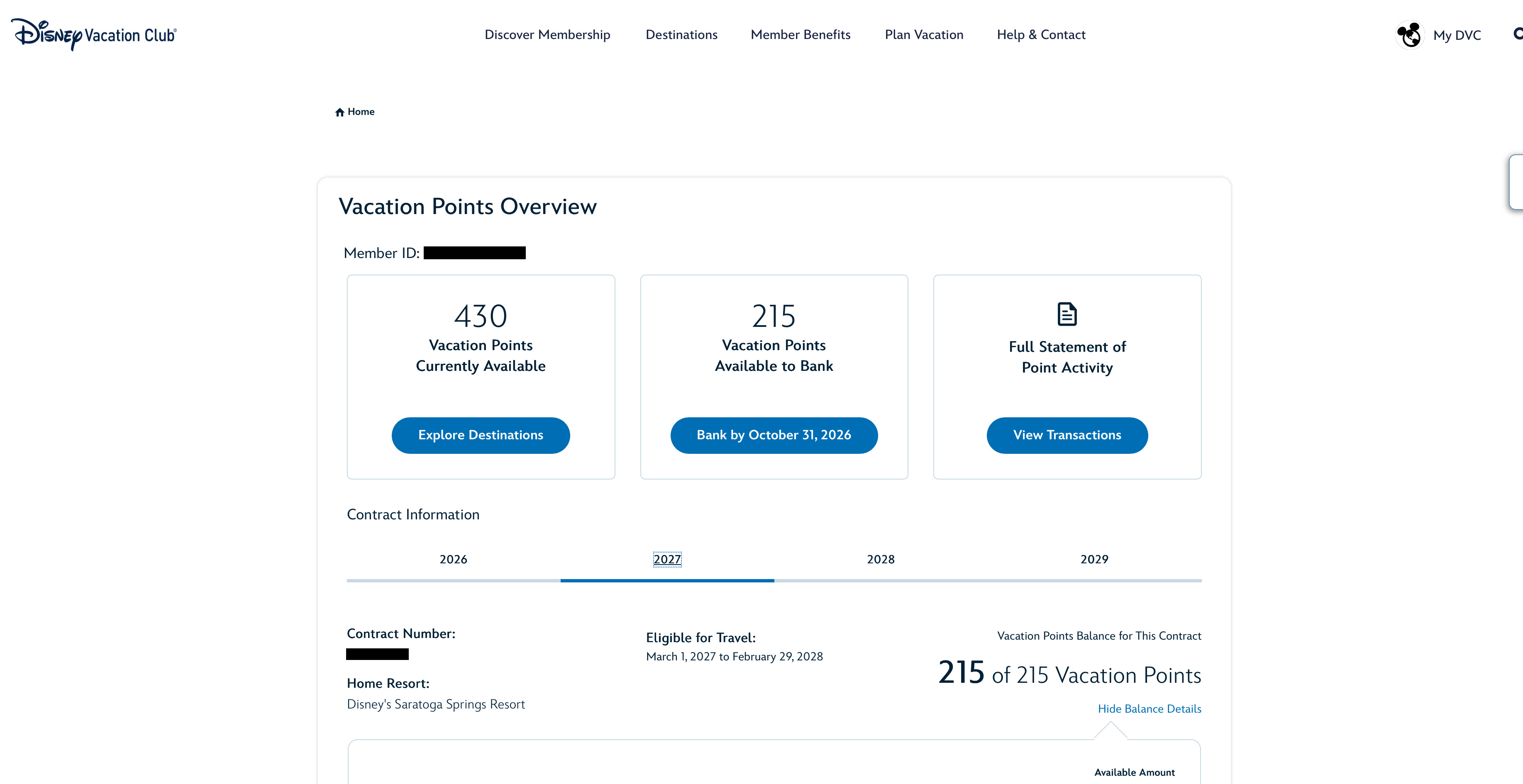This screenshot has width=1523, height=784.
Task: Click the document icon above Full Statement
Action: [1067, 314]
